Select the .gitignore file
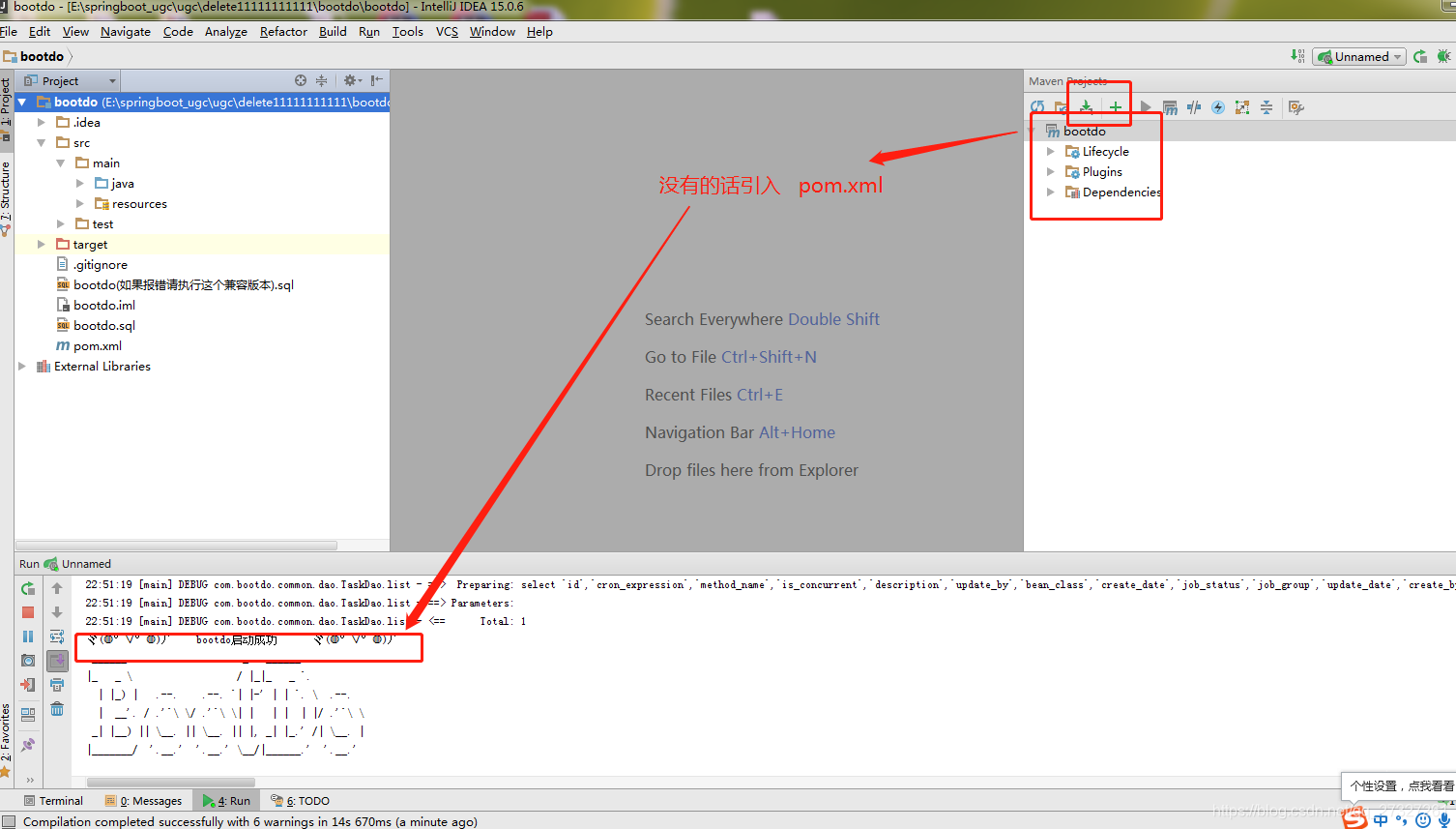1456x829 pixels. (x=92, y=264)
